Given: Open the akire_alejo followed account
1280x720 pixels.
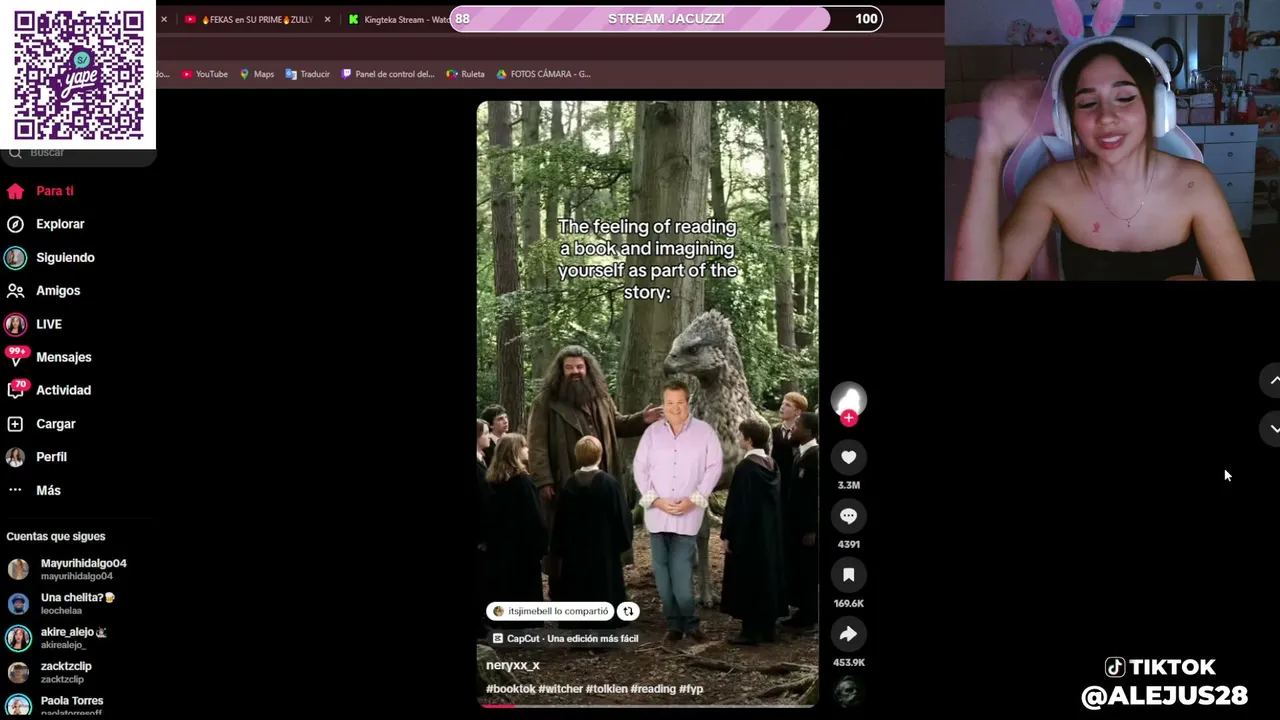Looking at the screenshot, I should point(57,638).
